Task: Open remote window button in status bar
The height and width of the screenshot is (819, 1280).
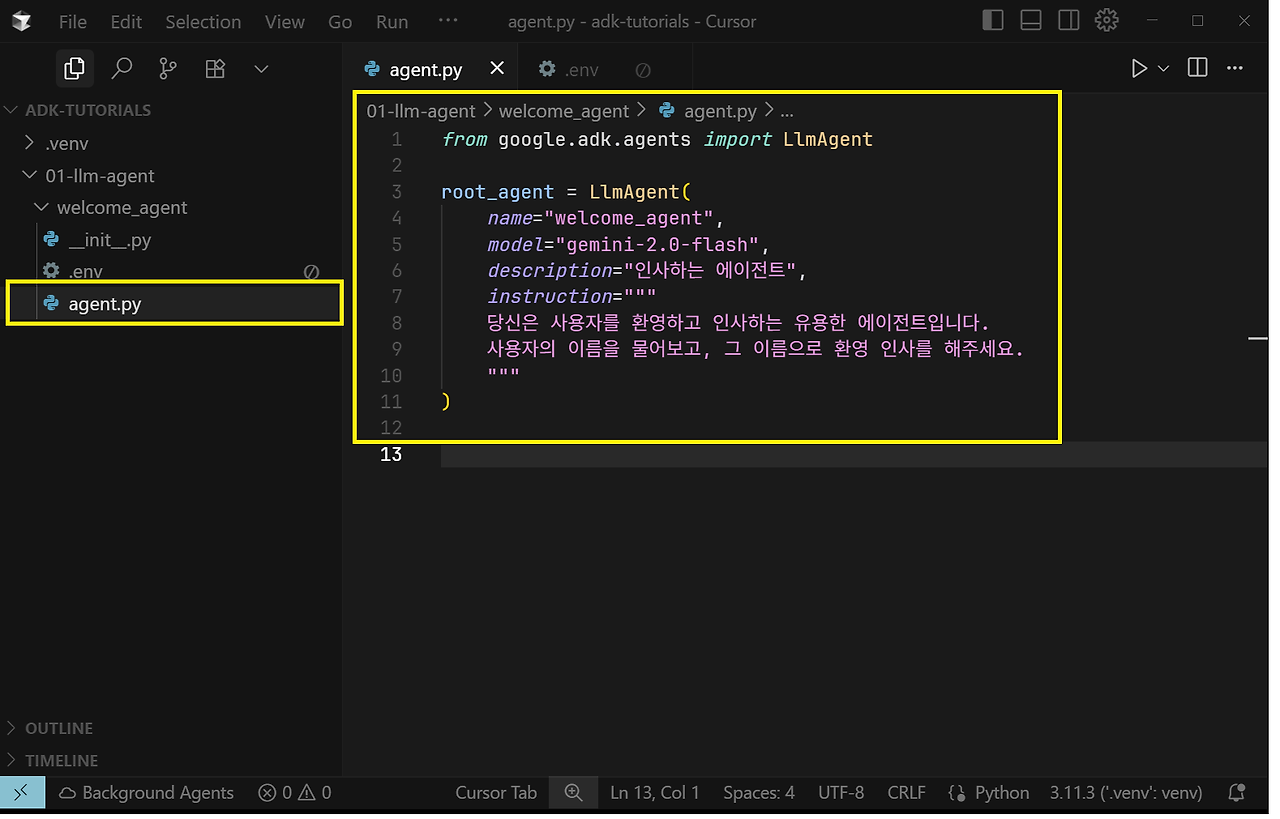Action: 22,793
